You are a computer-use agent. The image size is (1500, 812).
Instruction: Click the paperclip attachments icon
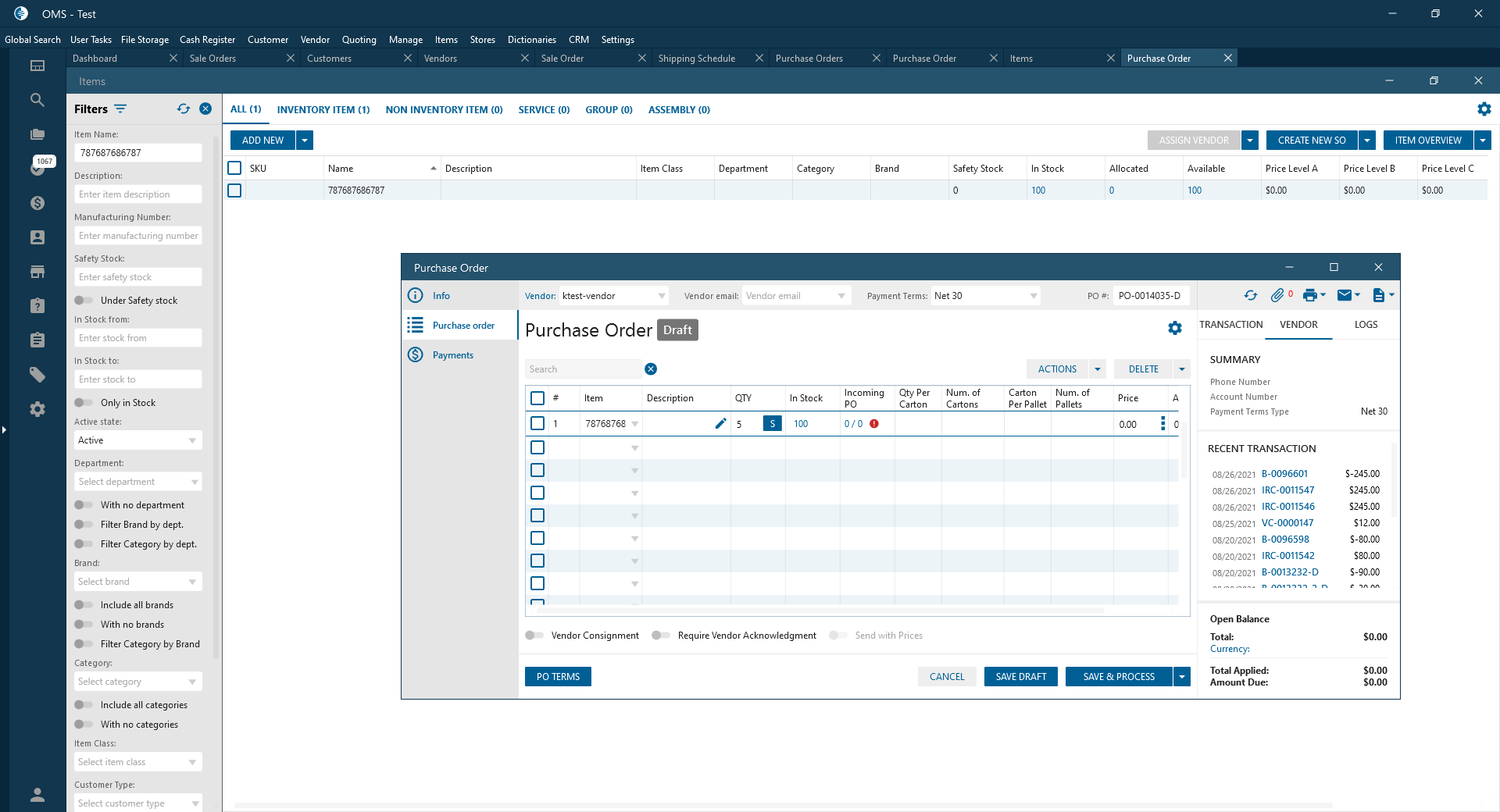(1277, 295)
